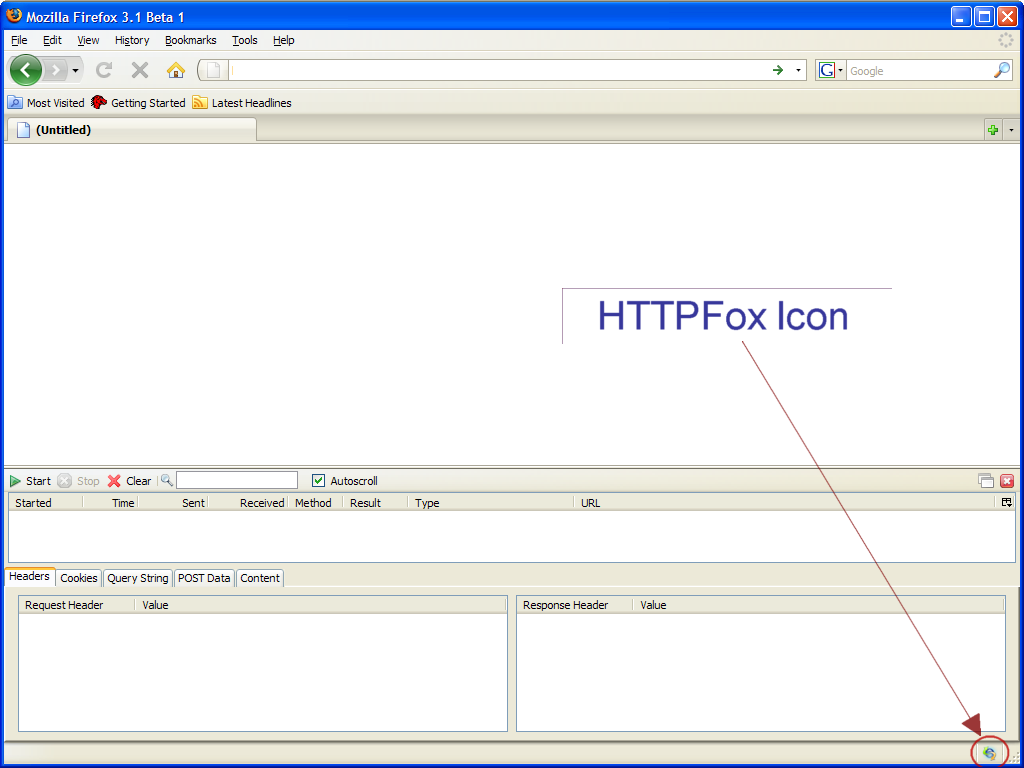Toggle the Autoscroll checkbox
Viewport: 1024px width, 768px height.
coord(319,481)
